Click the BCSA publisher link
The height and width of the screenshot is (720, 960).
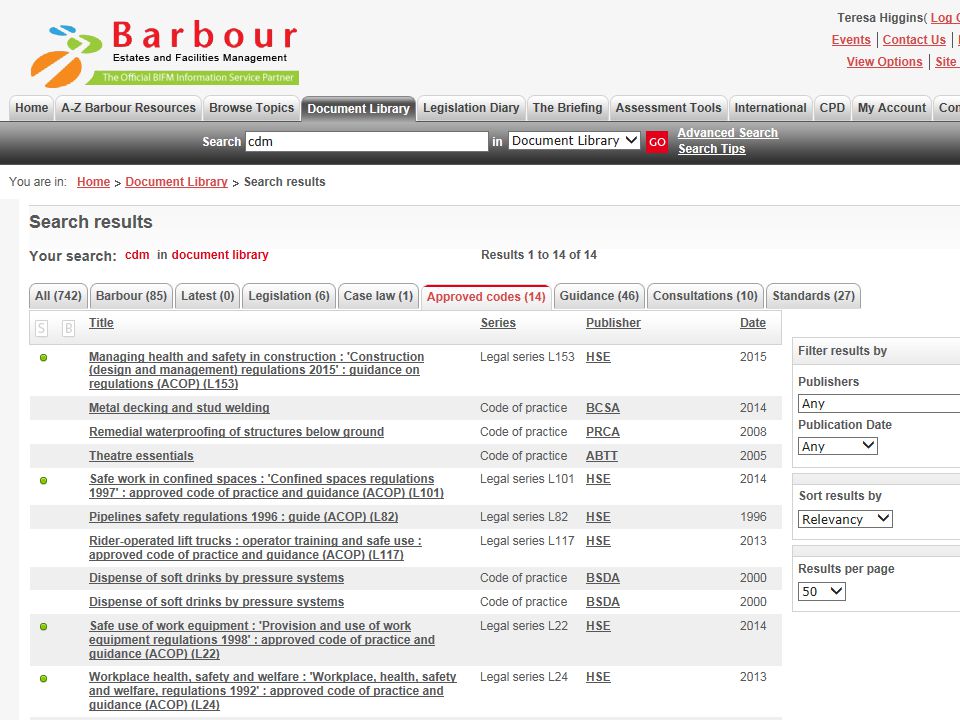[602, 408]
